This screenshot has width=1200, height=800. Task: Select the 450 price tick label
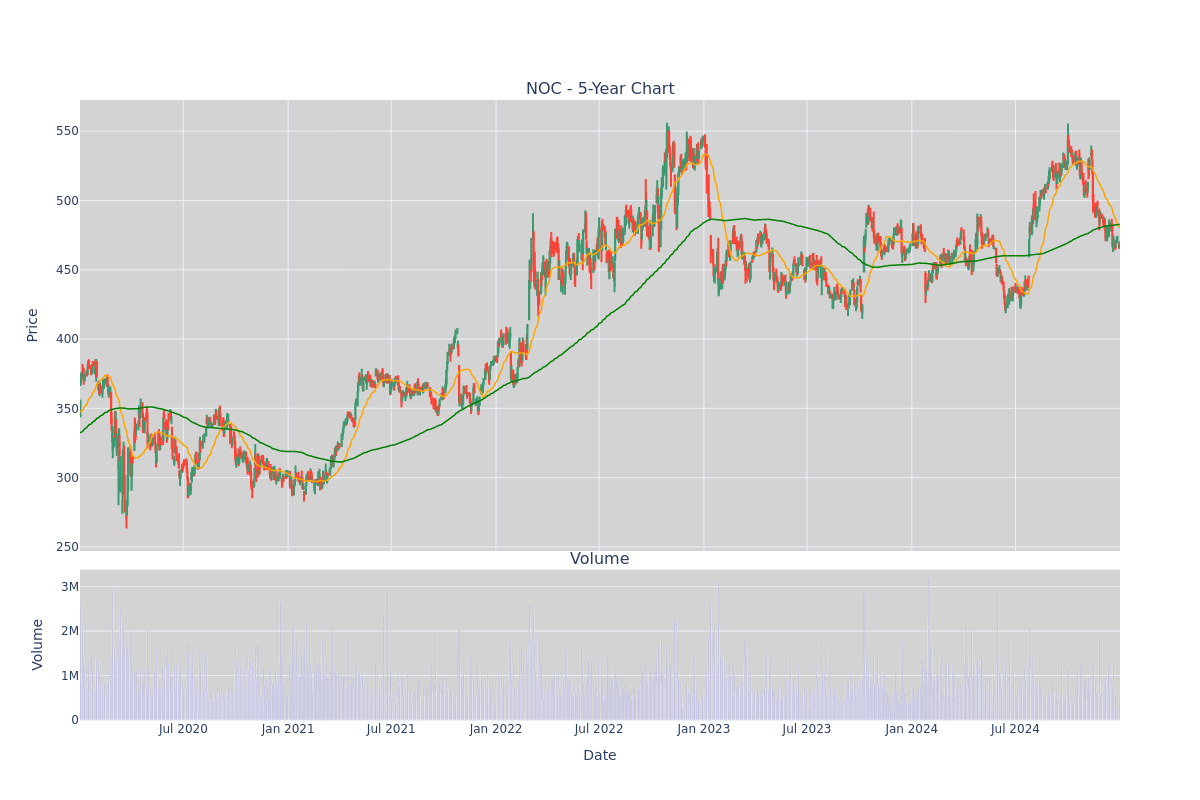click(67, 270)
